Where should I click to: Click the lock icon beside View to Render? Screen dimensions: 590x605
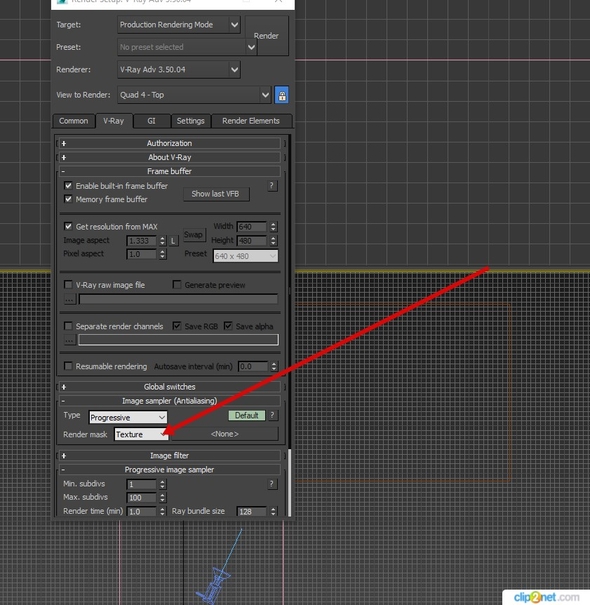tap(282, 95)
